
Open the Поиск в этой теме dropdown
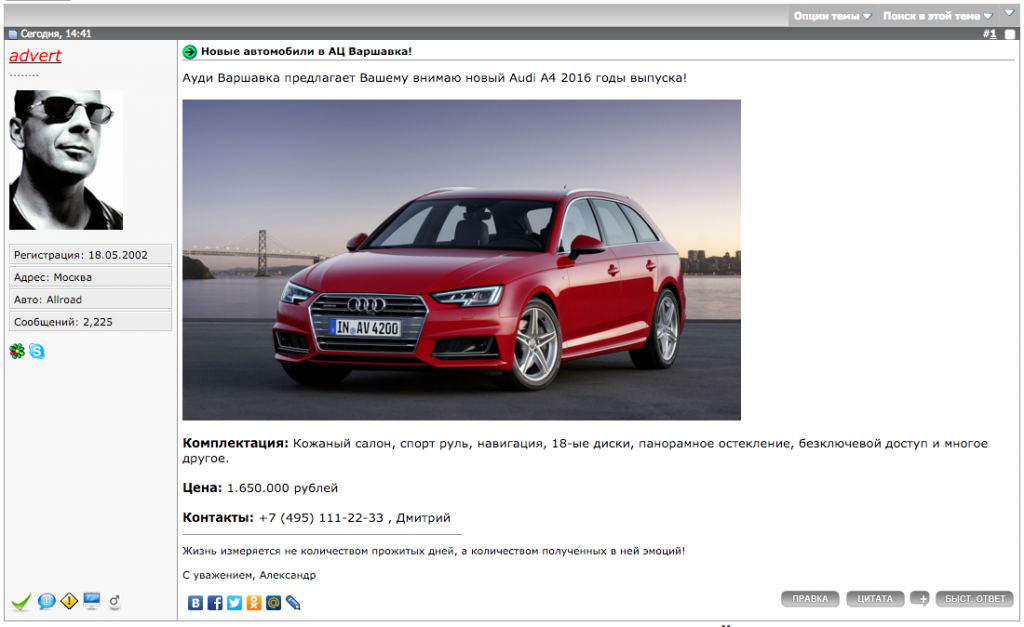click(x=938, y=16)
